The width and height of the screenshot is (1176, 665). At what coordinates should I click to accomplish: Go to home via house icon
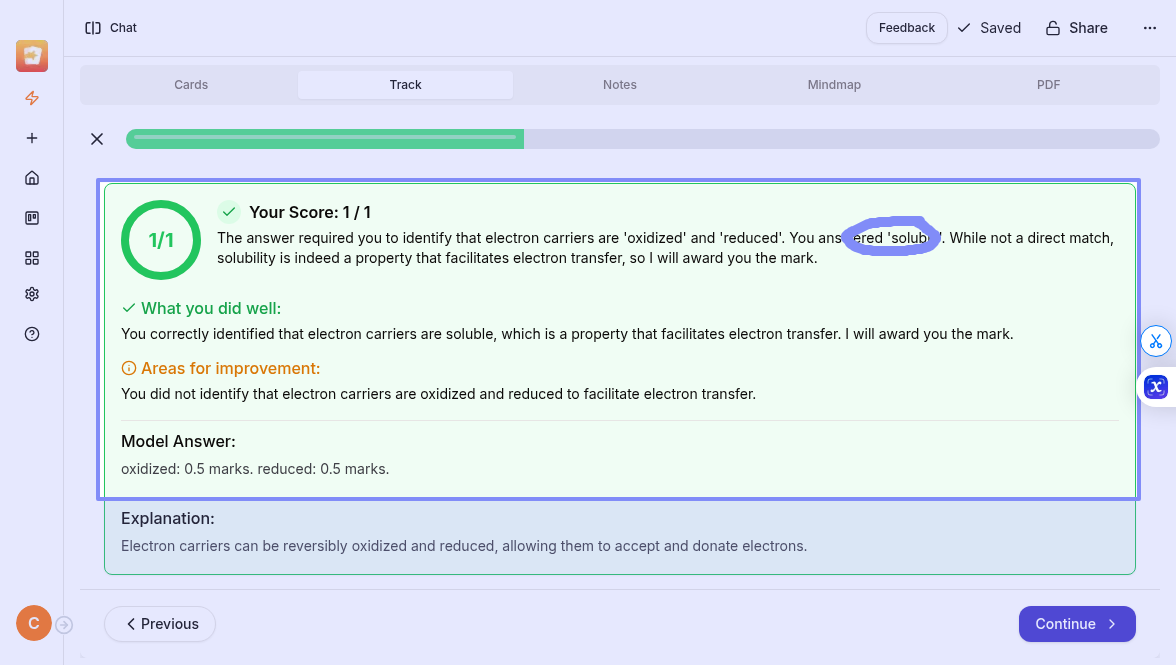(x=32, y=178)
